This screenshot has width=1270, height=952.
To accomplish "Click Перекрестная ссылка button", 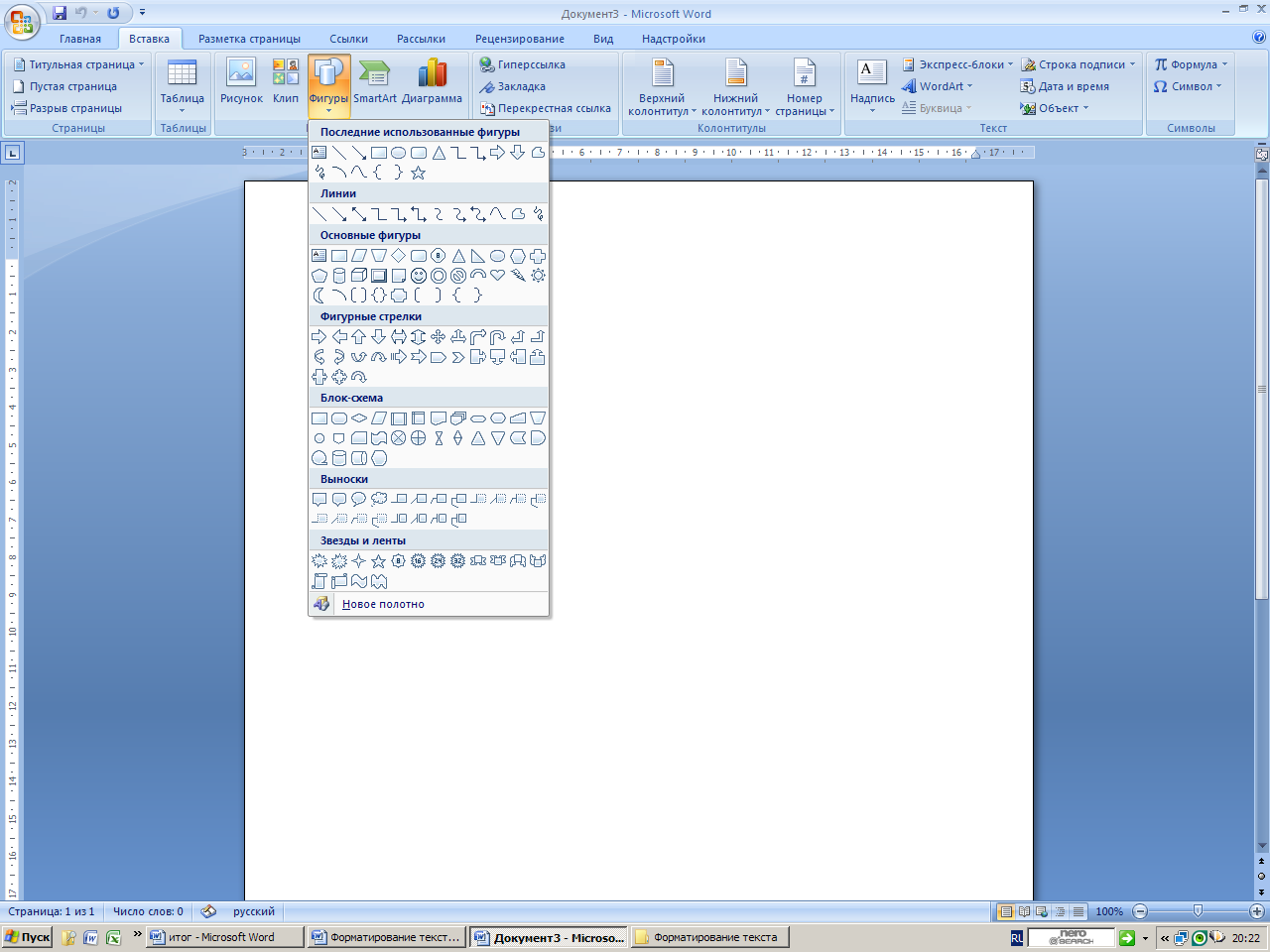I will click(546, 108).
